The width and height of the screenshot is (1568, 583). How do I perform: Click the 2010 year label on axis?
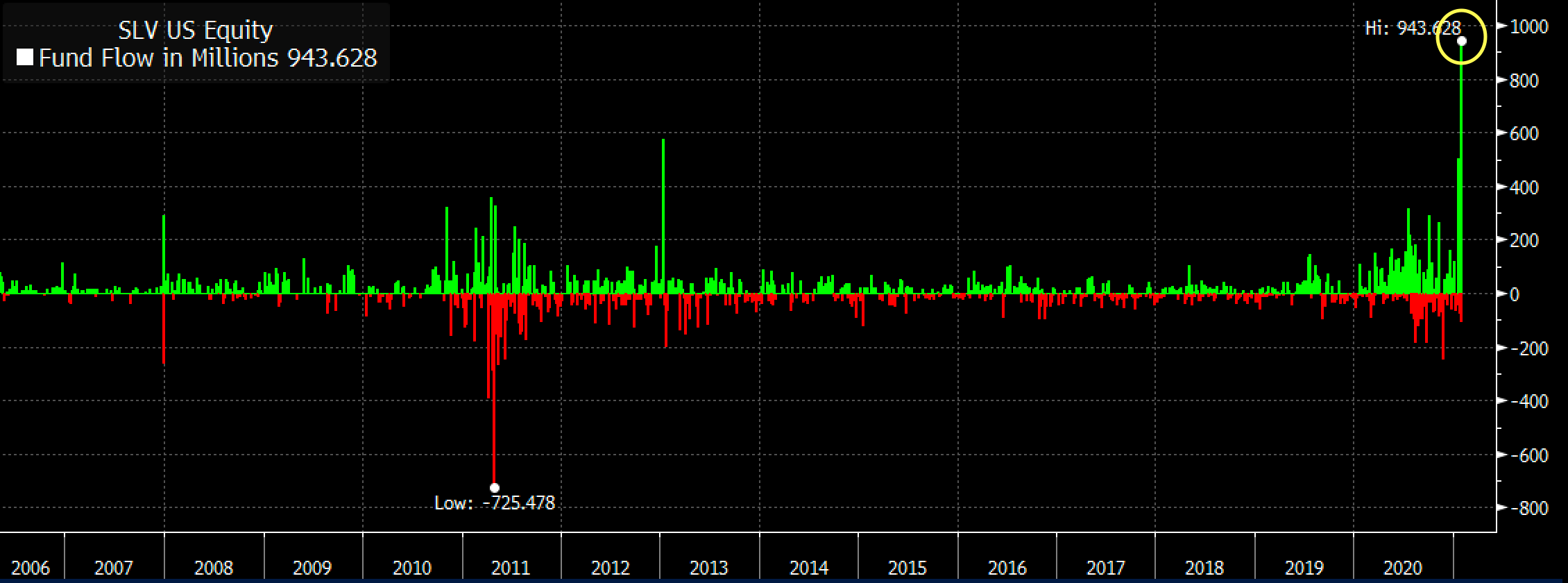tap(412, 568)
